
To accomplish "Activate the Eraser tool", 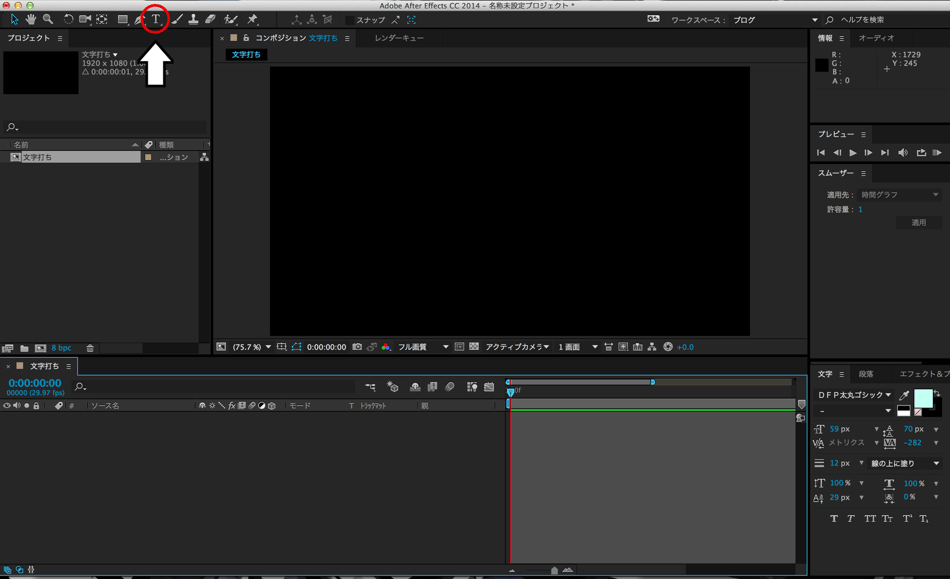I will coord(210,19).
